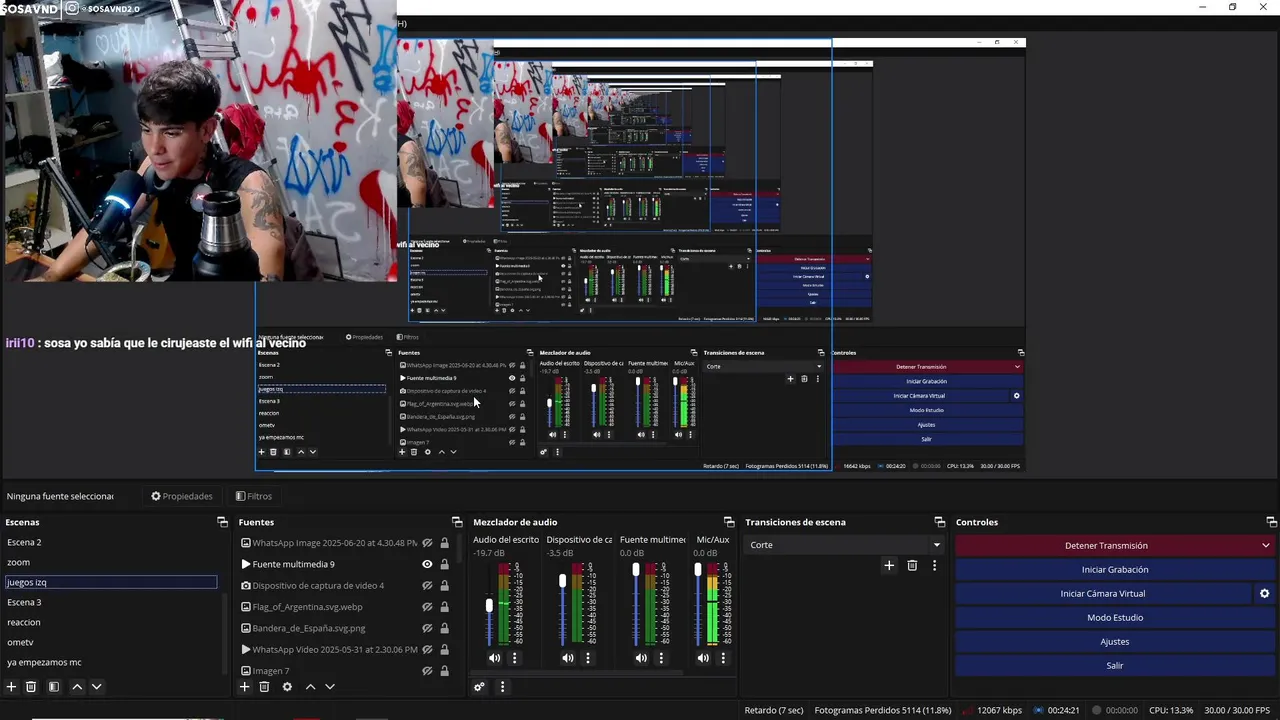
Task: Mute Dispositivo de captura audio speaker
Action: tap(567, 658)
